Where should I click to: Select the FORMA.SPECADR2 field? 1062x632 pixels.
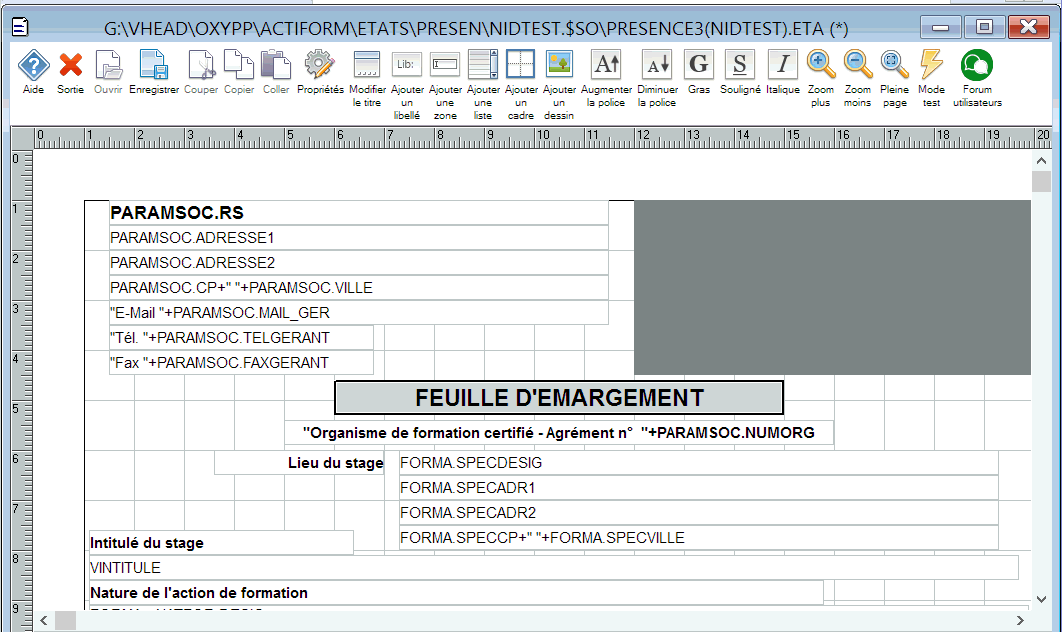(x=698, y=513)
